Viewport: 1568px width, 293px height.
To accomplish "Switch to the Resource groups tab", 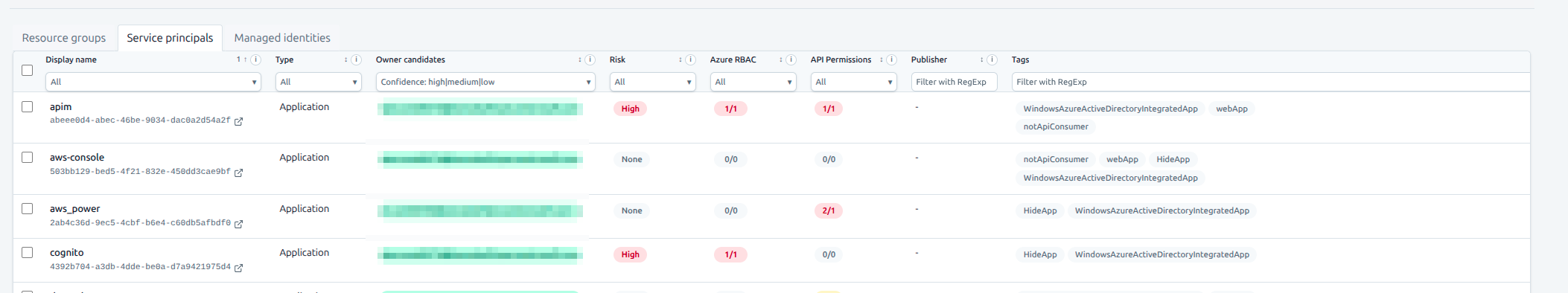I will point(64,38).
